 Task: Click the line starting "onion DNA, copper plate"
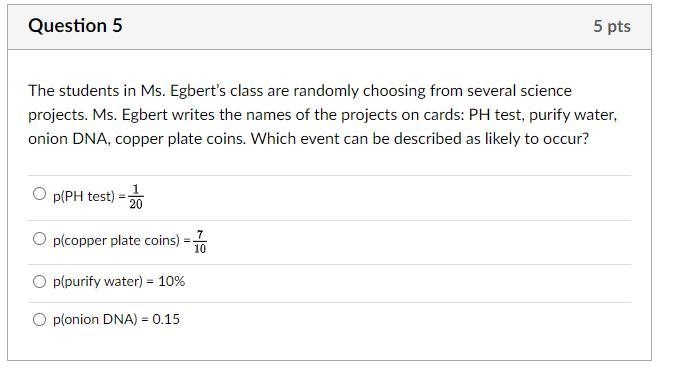(309, 139)
